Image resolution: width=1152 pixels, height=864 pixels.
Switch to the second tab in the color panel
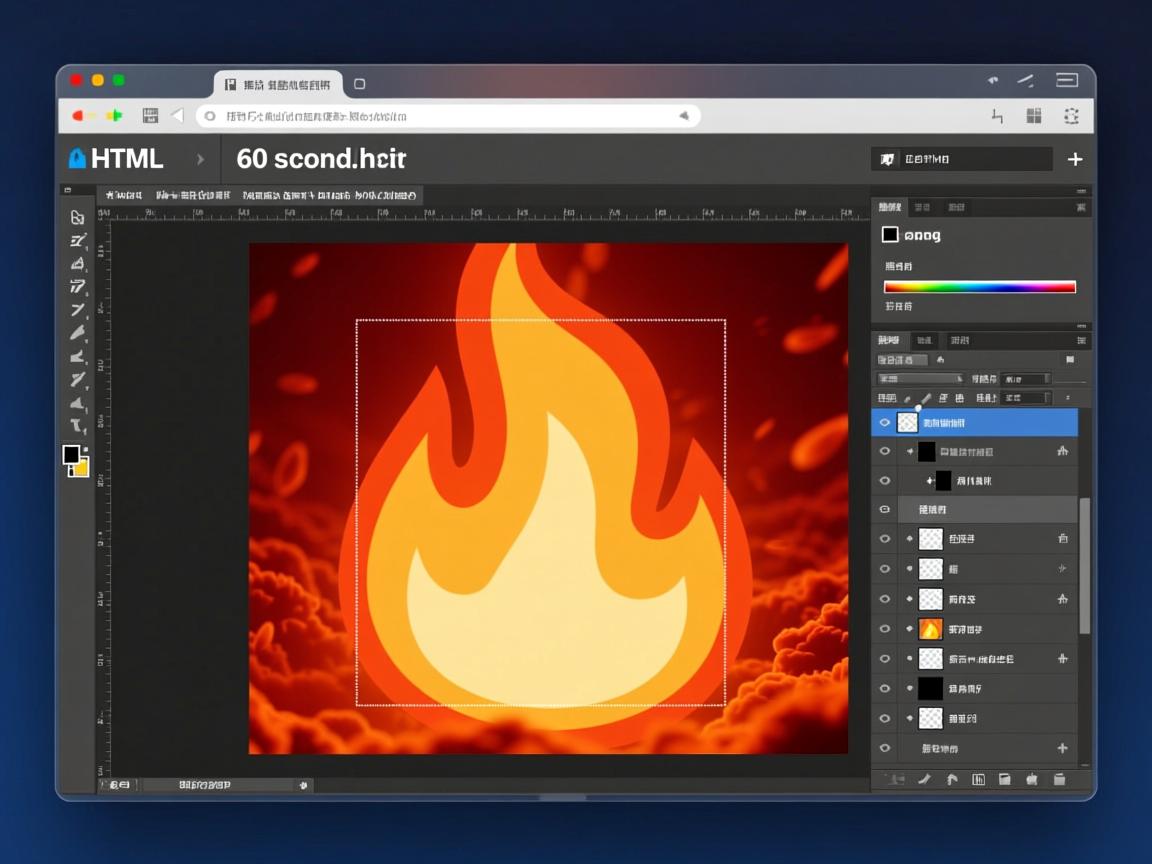click(x=922, y=207)
